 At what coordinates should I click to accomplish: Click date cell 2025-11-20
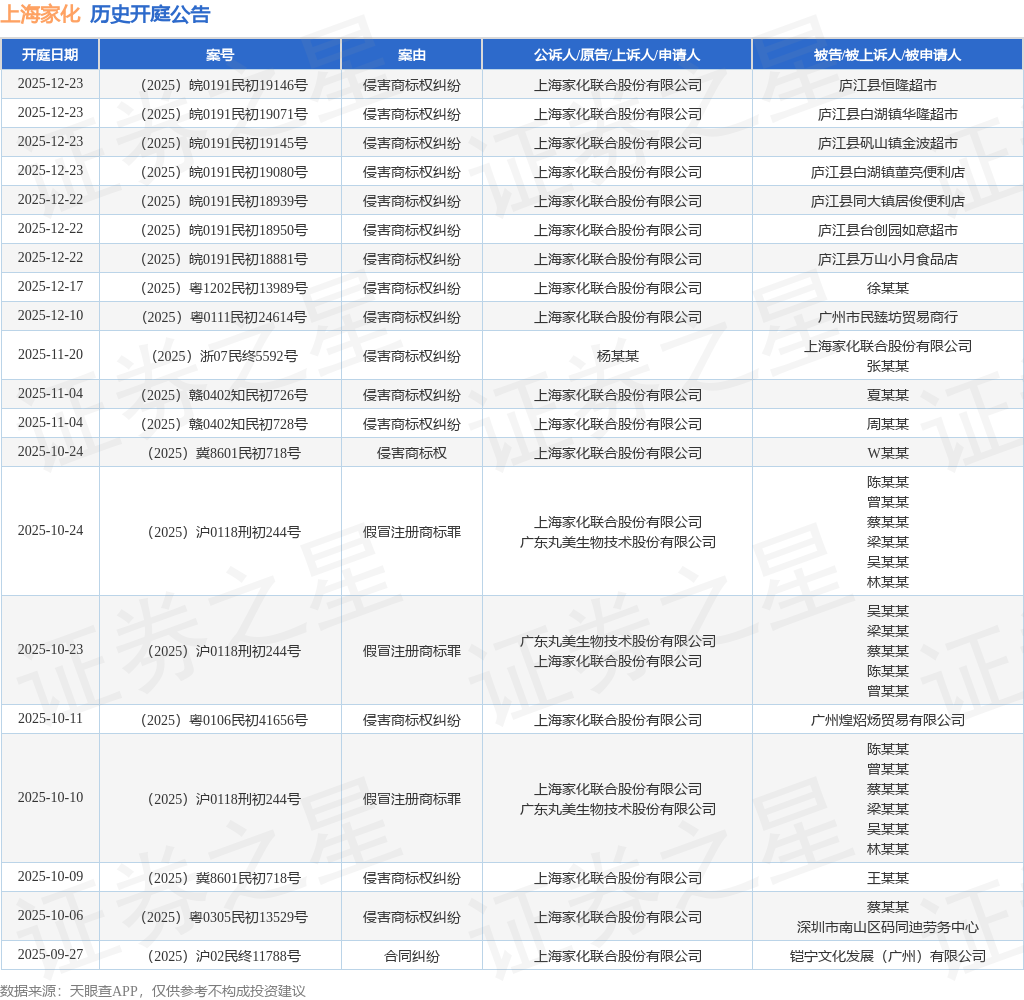tap(50, 355)
